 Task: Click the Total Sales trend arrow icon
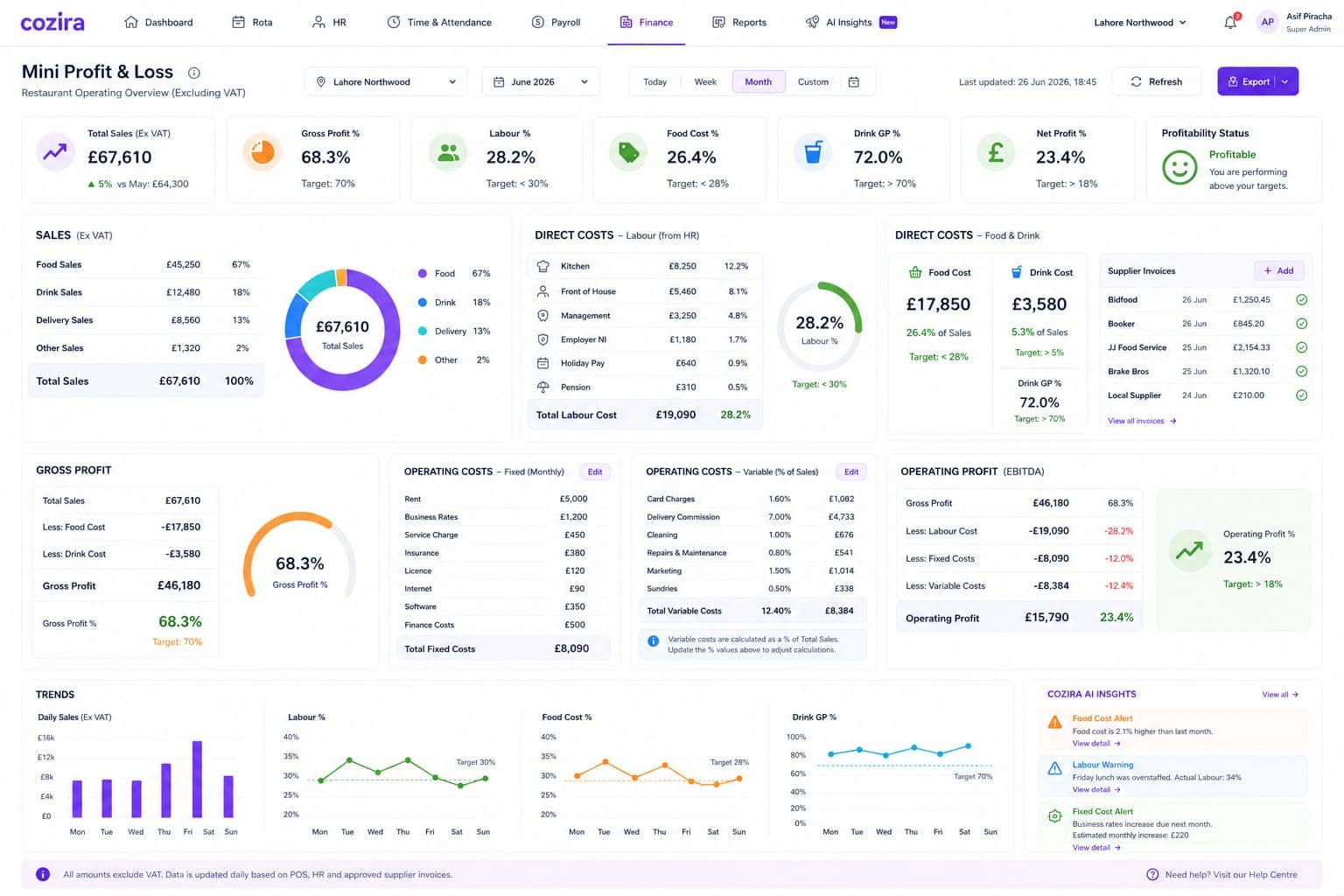coord(55,153)
